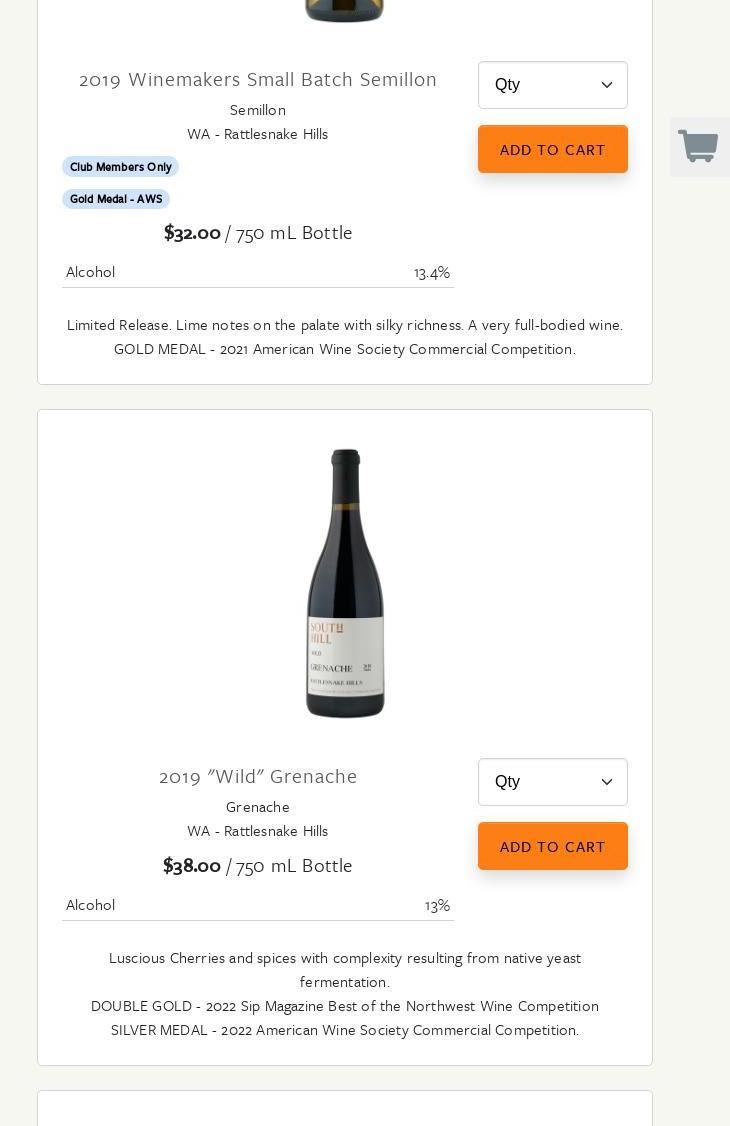The width and height of the screenshot is (730, 1126).
Task: Open Qty dropdown for the Semillon
Action: point(552,85)
